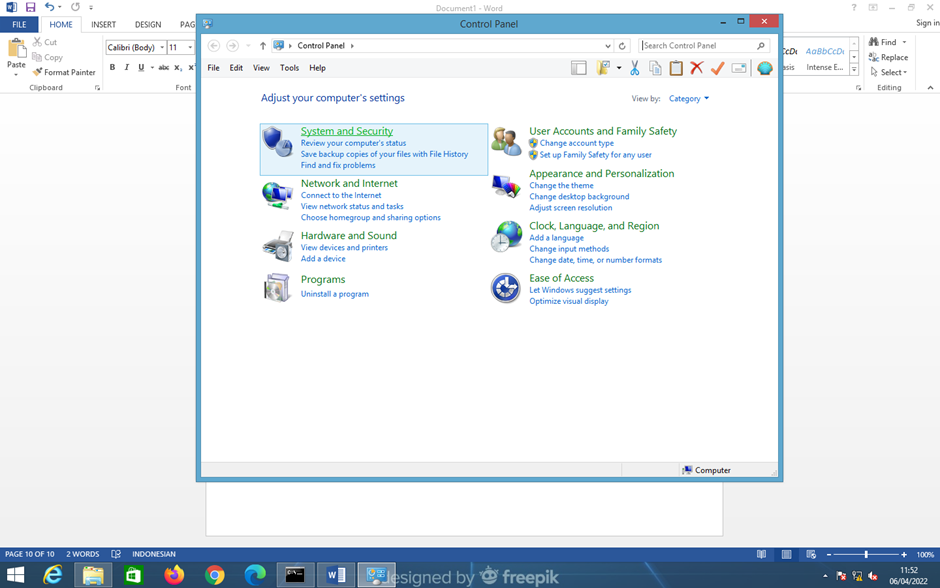The width and height of the screenshot is (940, 588).
Task: Click the Hardware and Sound printer icon
Action: (278, 246)
